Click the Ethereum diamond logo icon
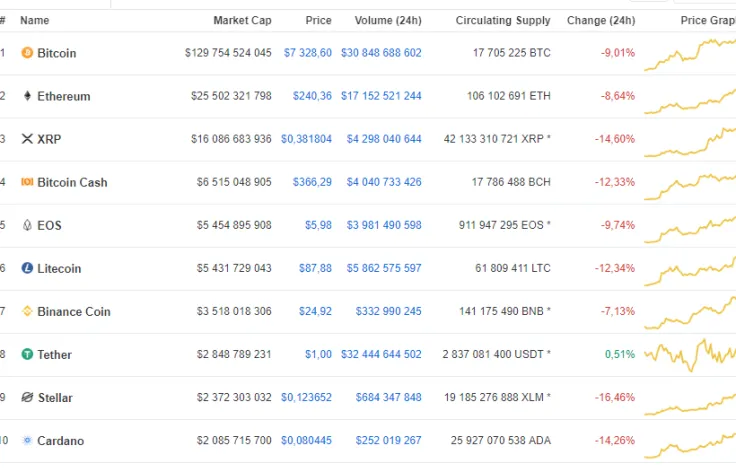This screenshot has width=736, height=472. click(27, 96)
